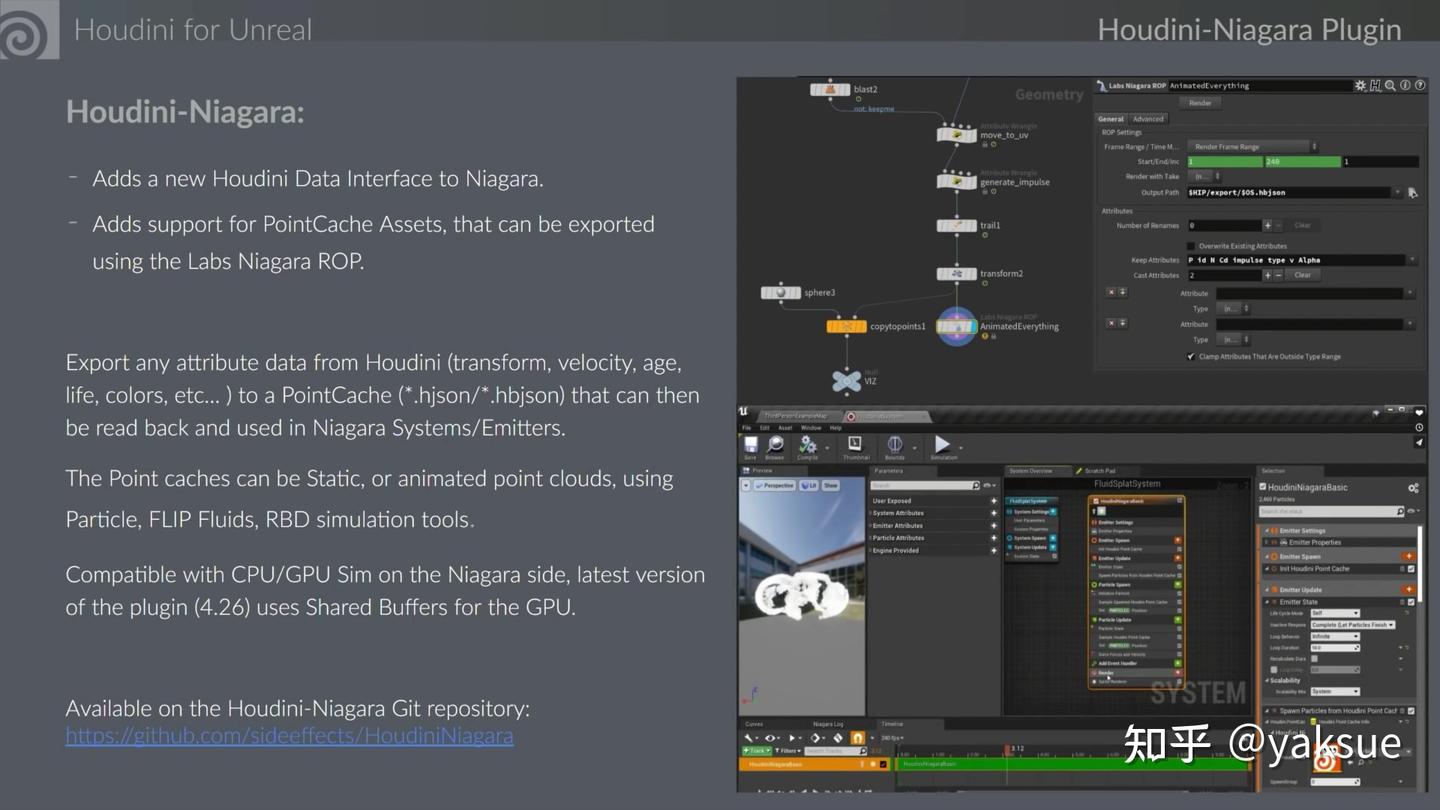The image size is (1440, 810).
Task: Change the Loop Behavior dropdown from Infinite
Action: pyautogui.click(x=1335, y=636)
